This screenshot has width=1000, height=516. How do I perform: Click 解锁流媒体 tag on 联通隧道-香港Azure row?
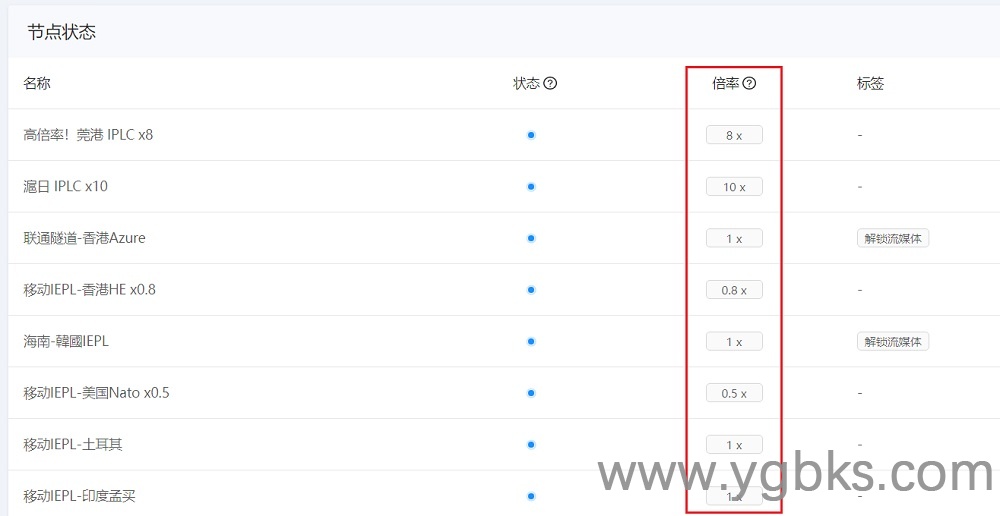[893, 238]
